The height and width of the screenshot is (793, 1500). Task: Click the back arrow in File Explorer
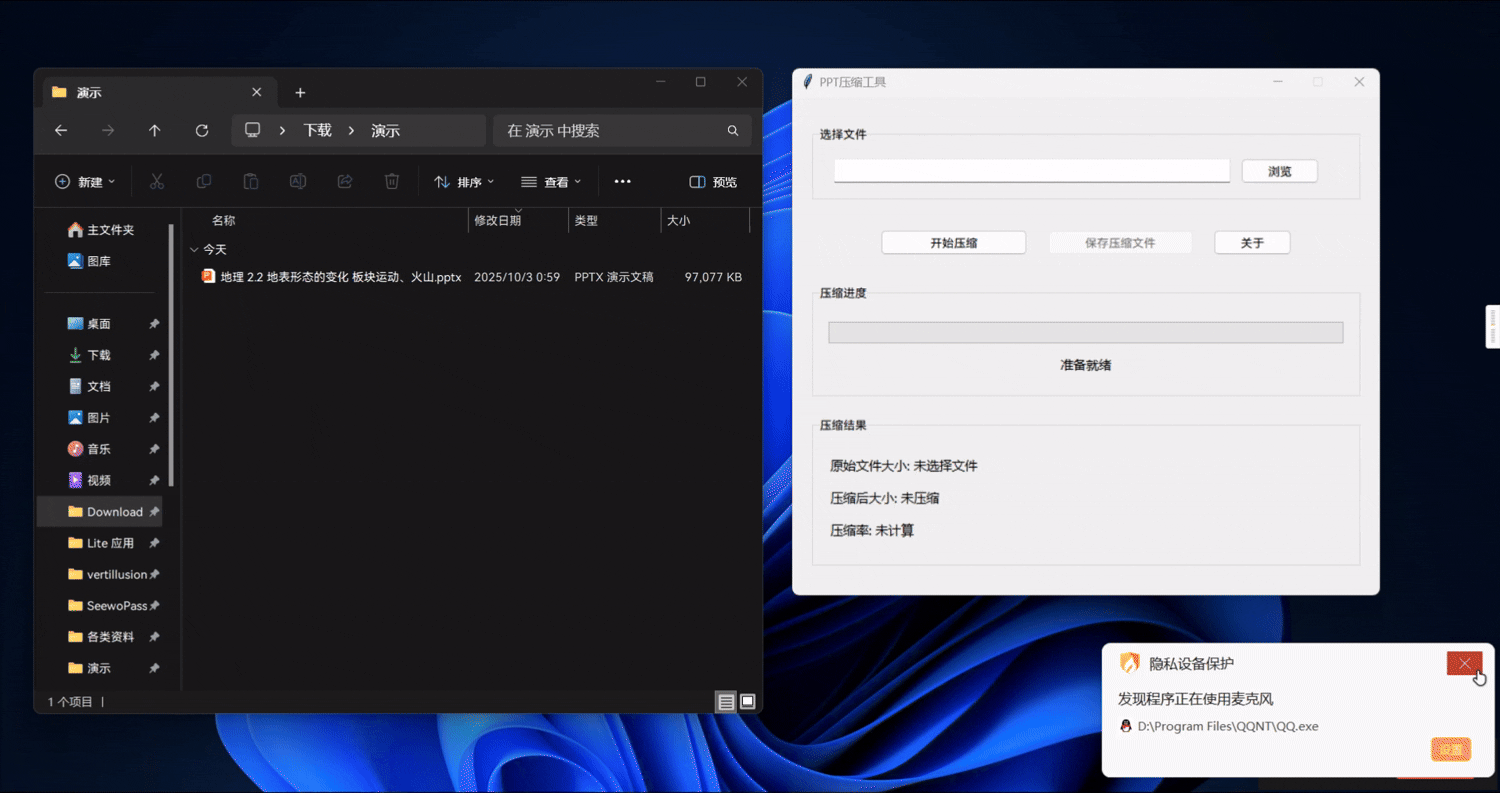(61, 131)
